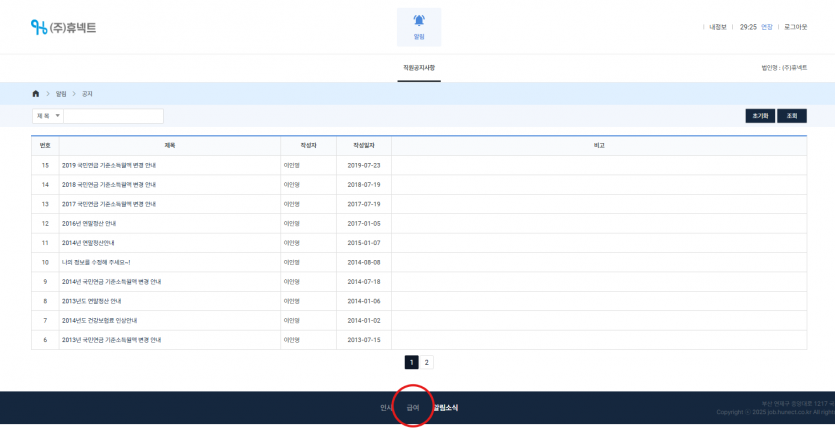Click the 휴넥트 company logo
Image resolution: width=835 pixels, height=428 pixels.
[x=63, y=27]
